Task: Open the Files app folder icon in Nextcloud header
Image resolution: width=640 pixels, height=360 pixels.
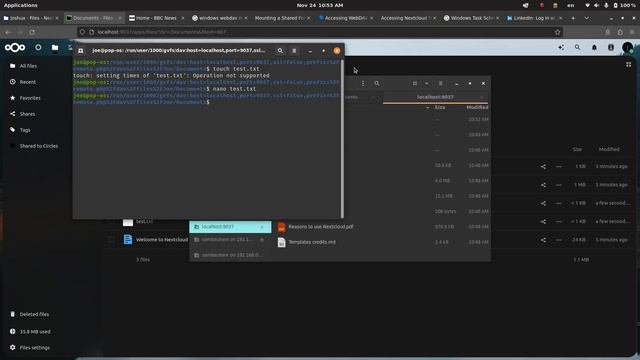Action: [55, 48]
